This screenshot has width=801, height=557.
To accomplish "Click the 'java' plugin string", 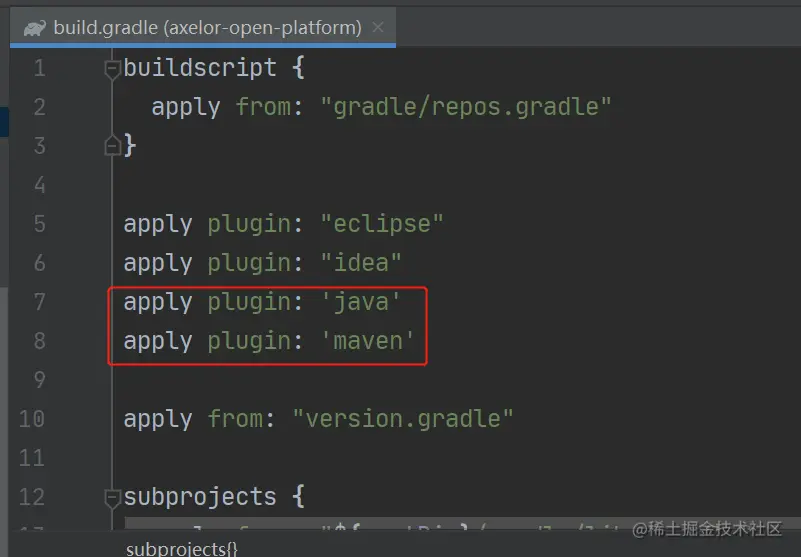I will click(x=361, y=302).
